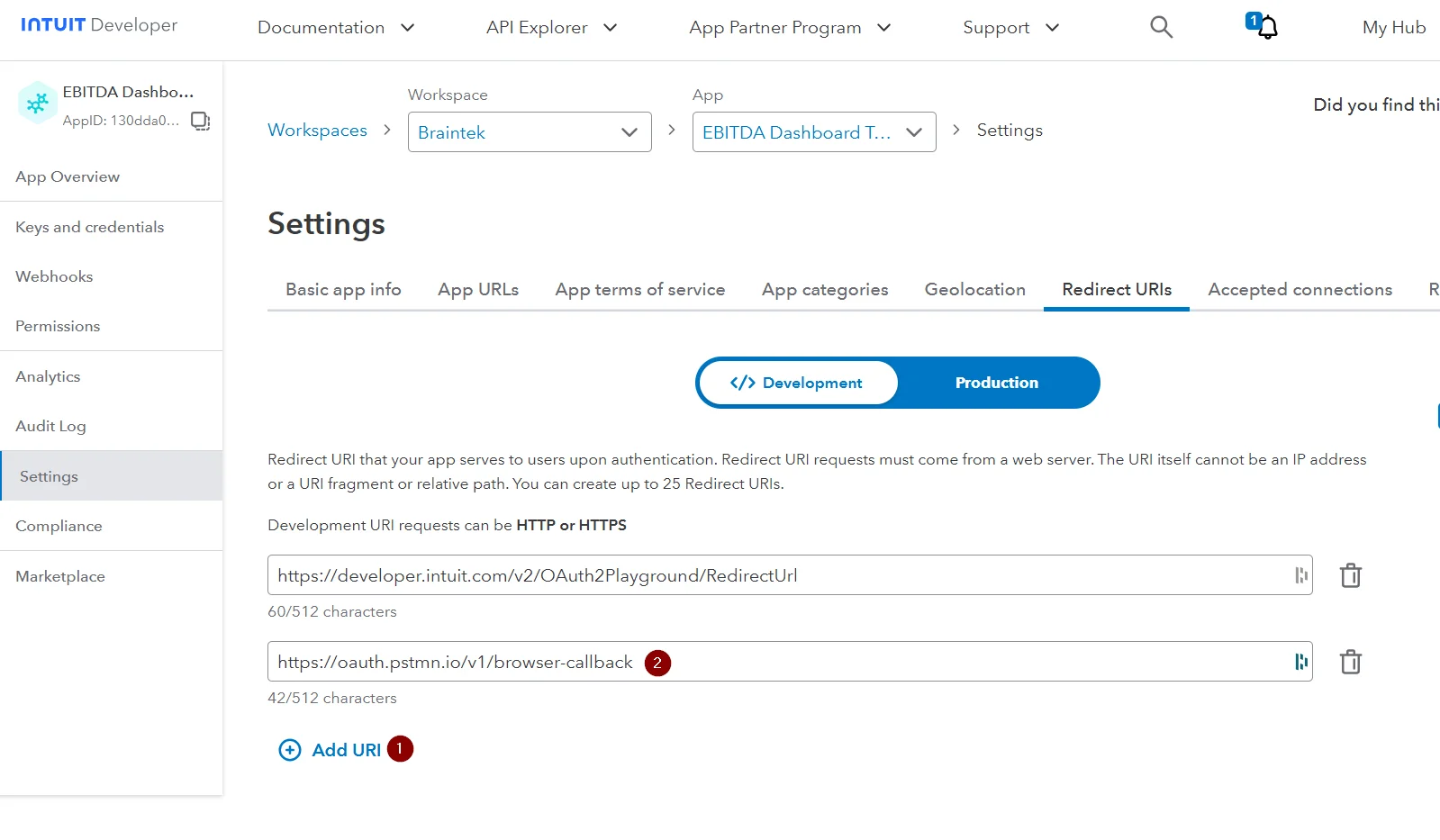Delete the oauth.pstmn.io redirect URI
The height and width of the screenshot is (840, 1440).
click(x=1350, y=662)
